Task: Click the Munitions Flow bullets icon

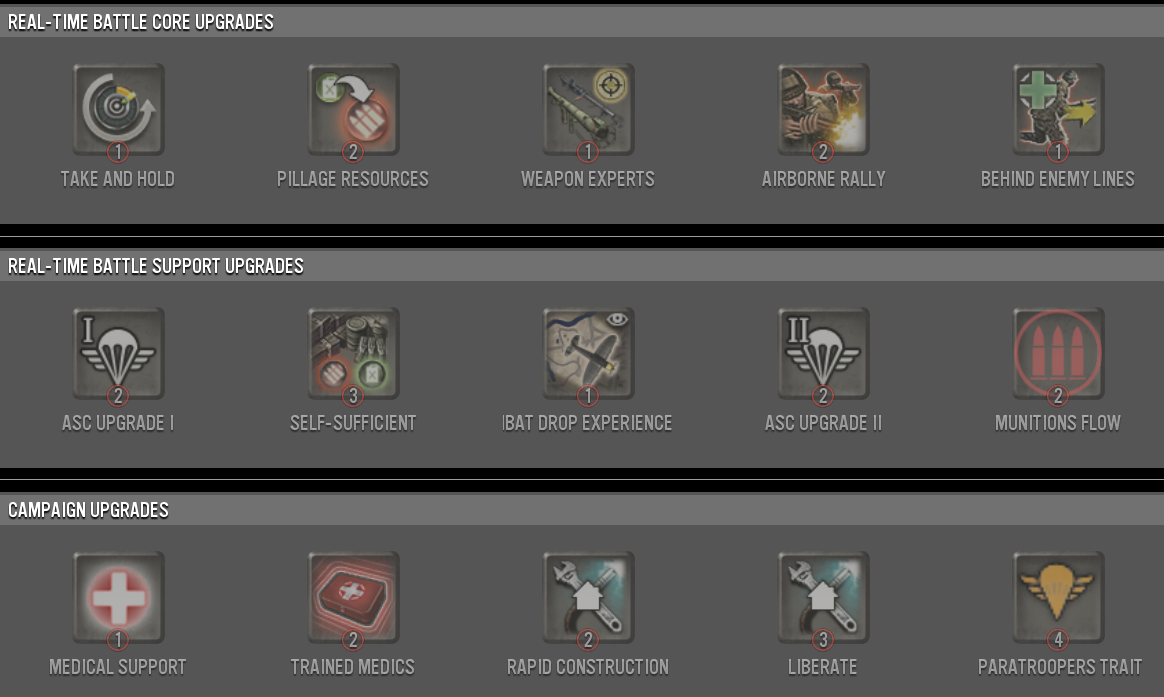Action: (x=1059, y=353)
